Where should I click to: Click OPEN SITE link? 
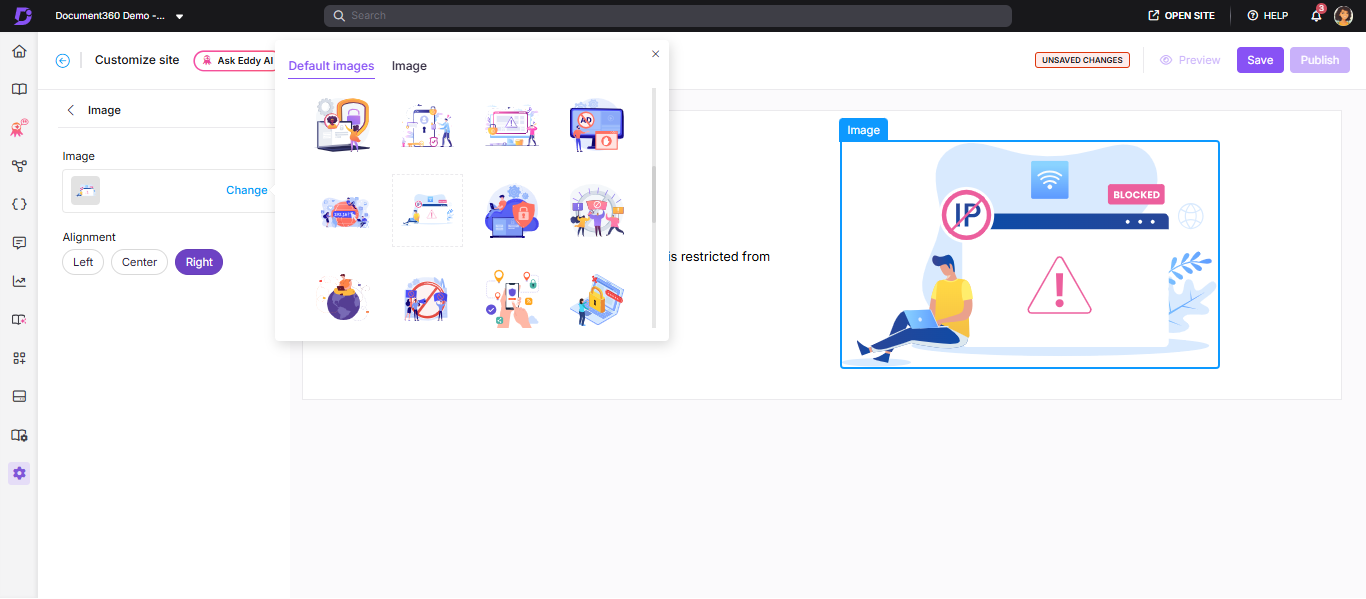click(1181, 16)
